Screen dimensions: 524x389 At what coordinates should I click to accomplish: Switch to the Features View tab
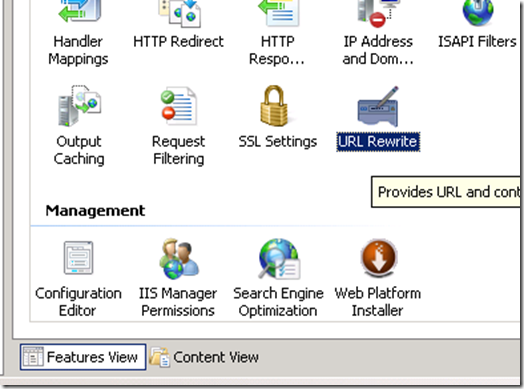[x=83, y=357]
